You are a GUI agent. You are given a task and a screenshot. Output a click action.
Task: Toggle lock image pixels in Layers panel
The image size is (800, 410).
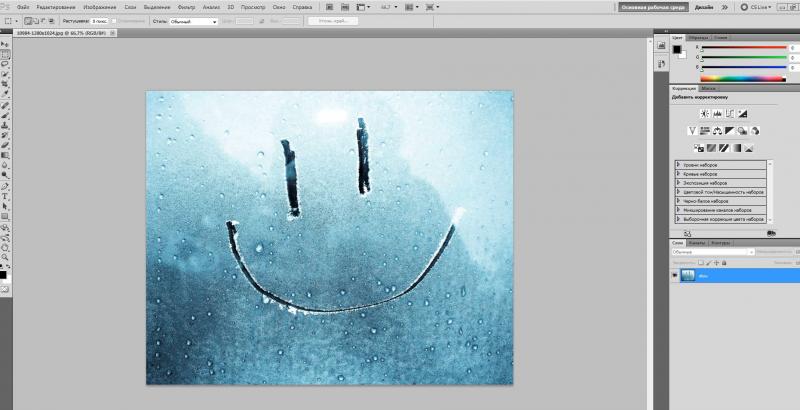tap(709, 263)
